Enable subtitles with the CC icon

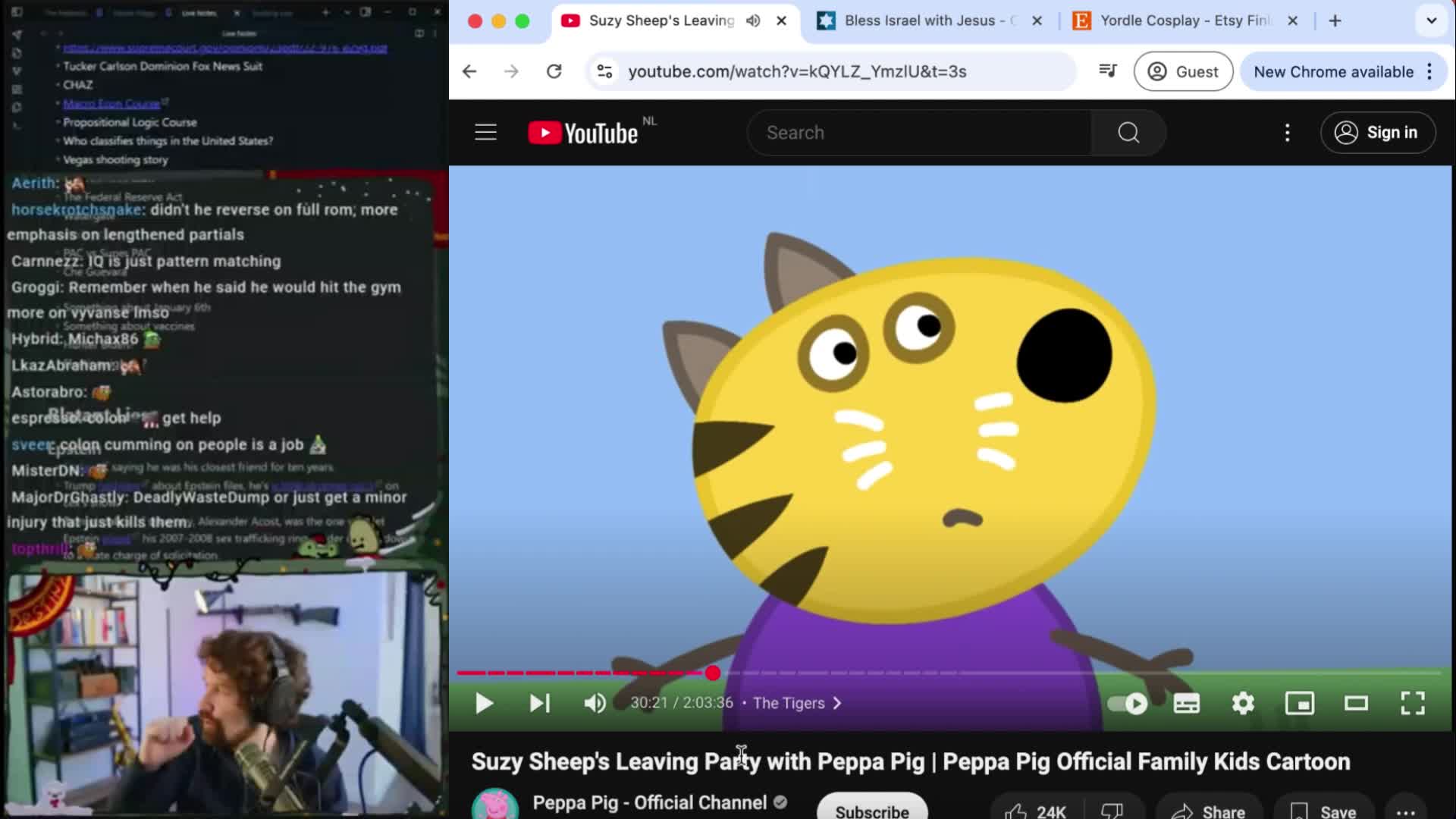point(1187,703)
